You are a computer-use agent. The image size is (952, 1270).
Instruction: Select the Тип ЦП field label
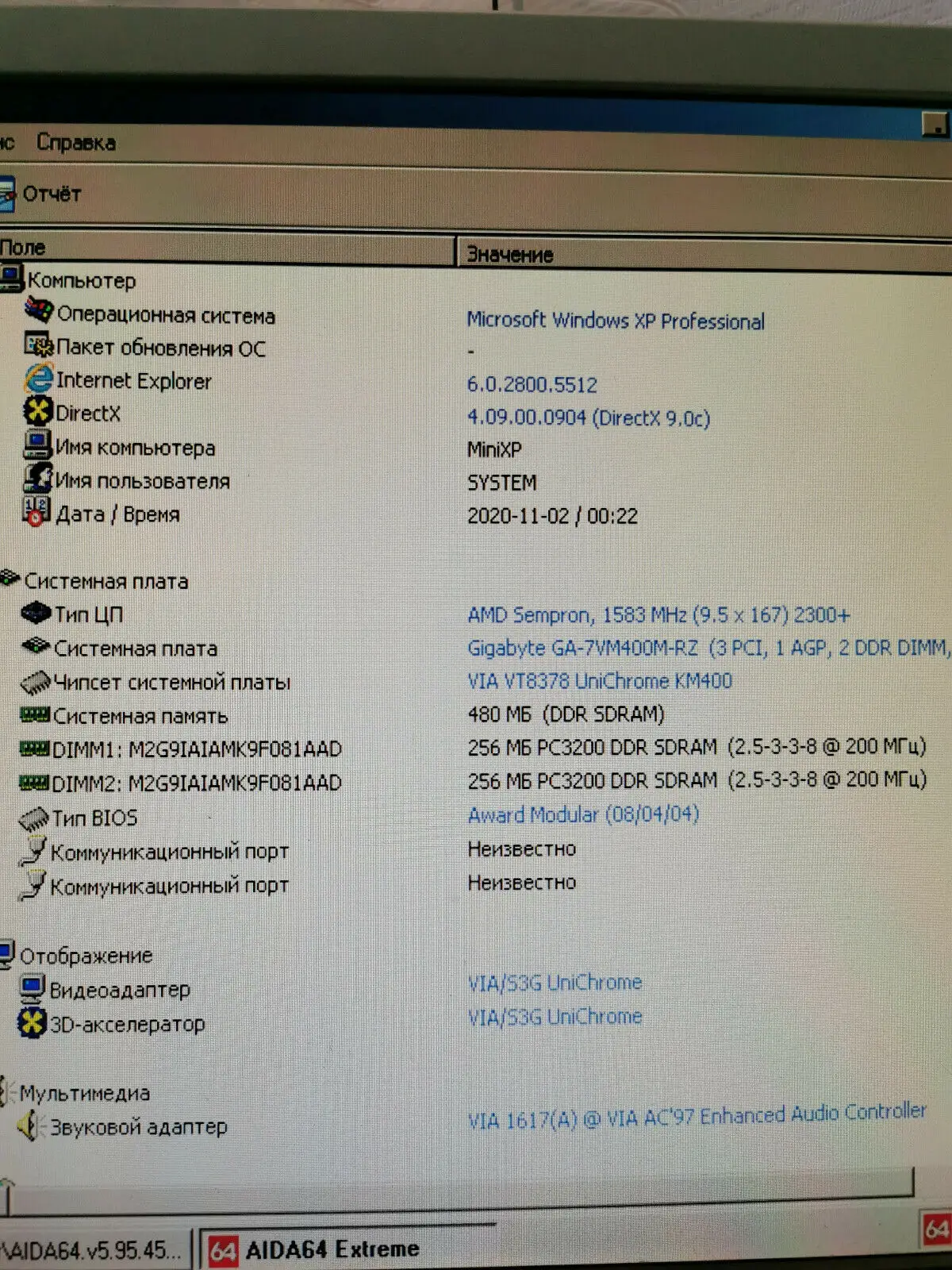(88, 614)
